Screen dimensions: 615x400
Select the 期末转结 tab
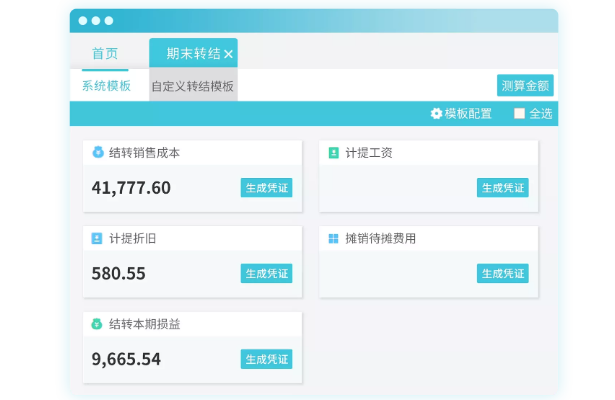click(x=193, y=53)
